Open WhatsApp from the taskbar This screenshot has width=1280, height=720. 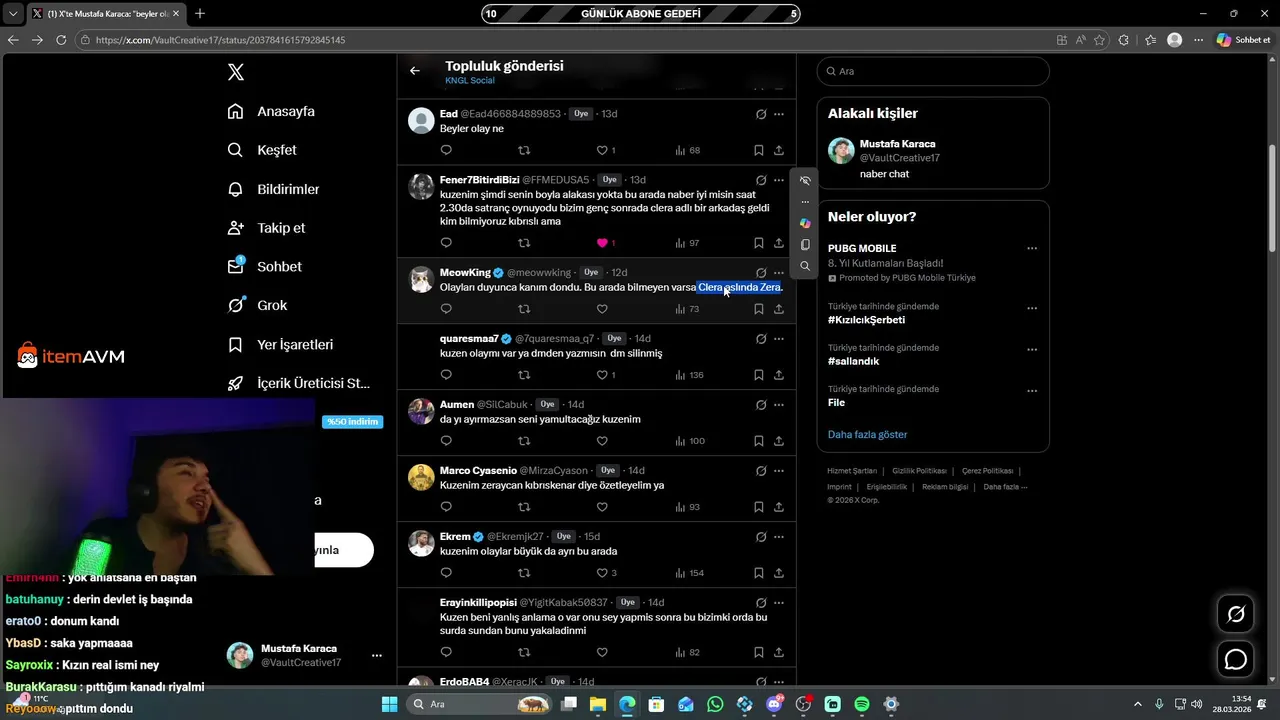pos(715,704)
